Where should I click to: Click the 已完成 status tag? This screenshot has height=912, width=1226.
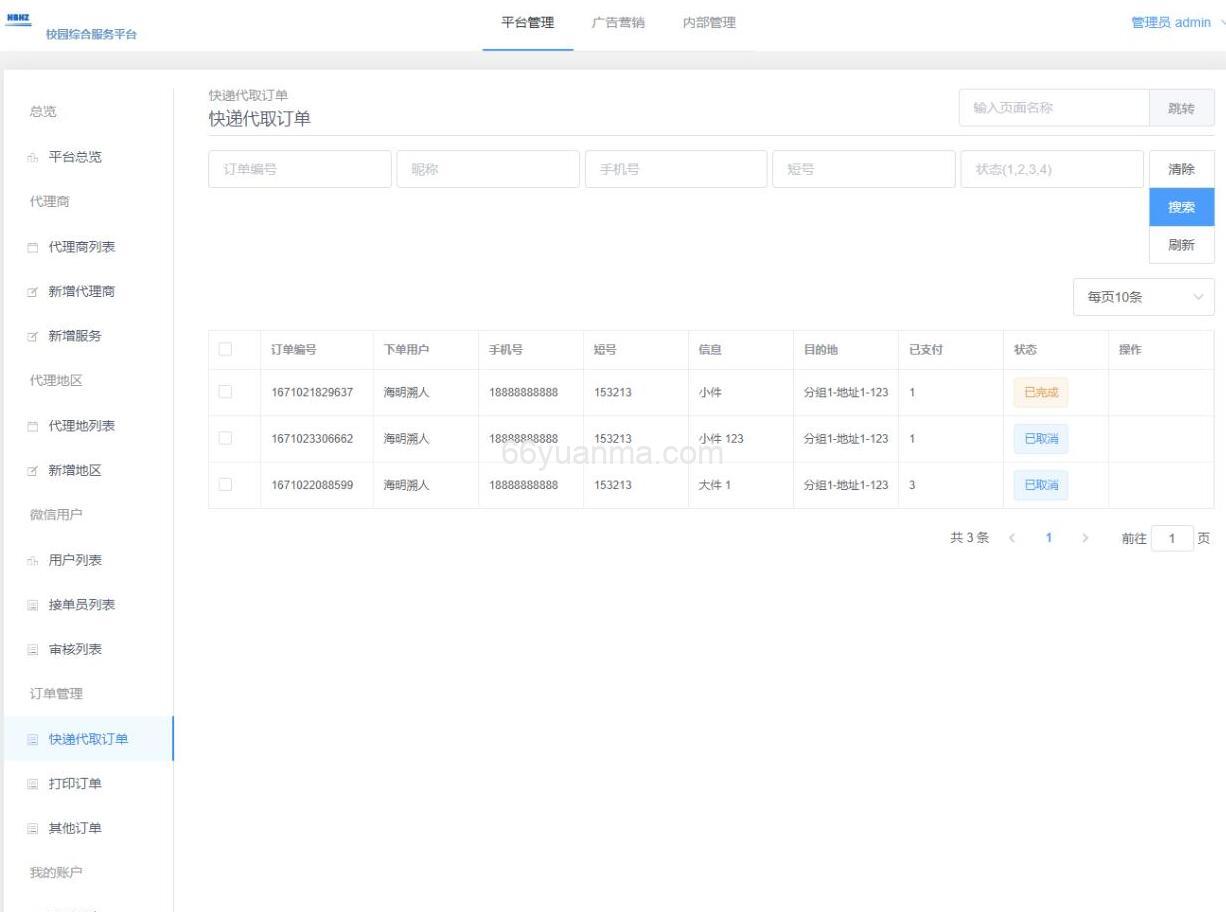[x=1040, y=392]
